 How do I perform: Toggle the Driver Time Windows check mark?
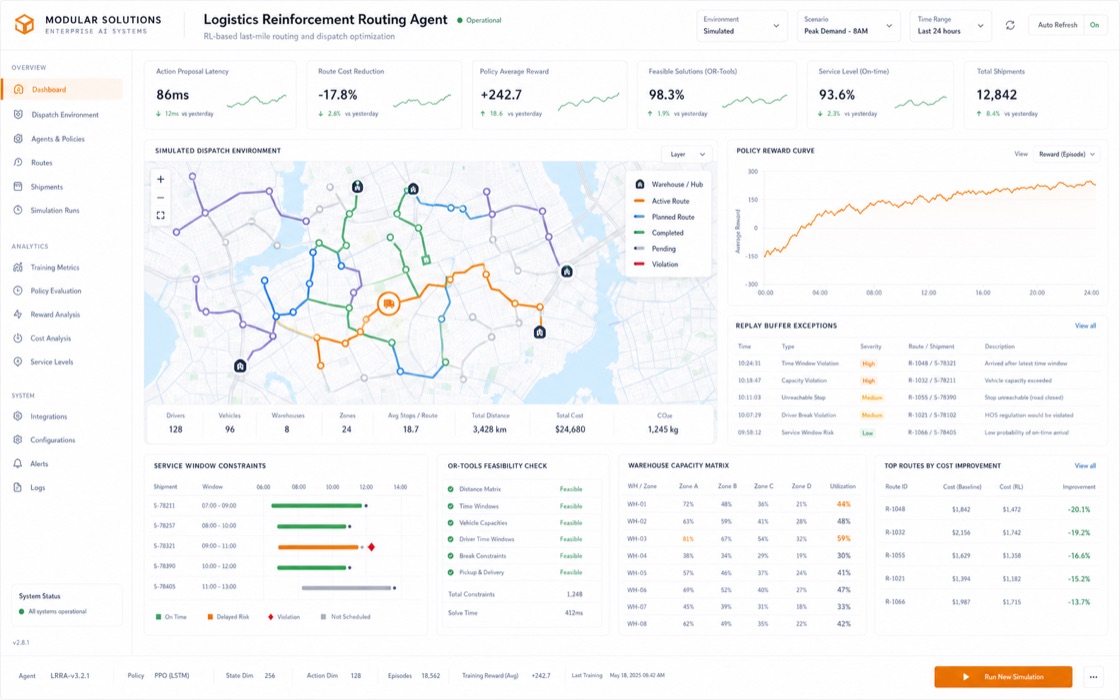pos(451,539)
